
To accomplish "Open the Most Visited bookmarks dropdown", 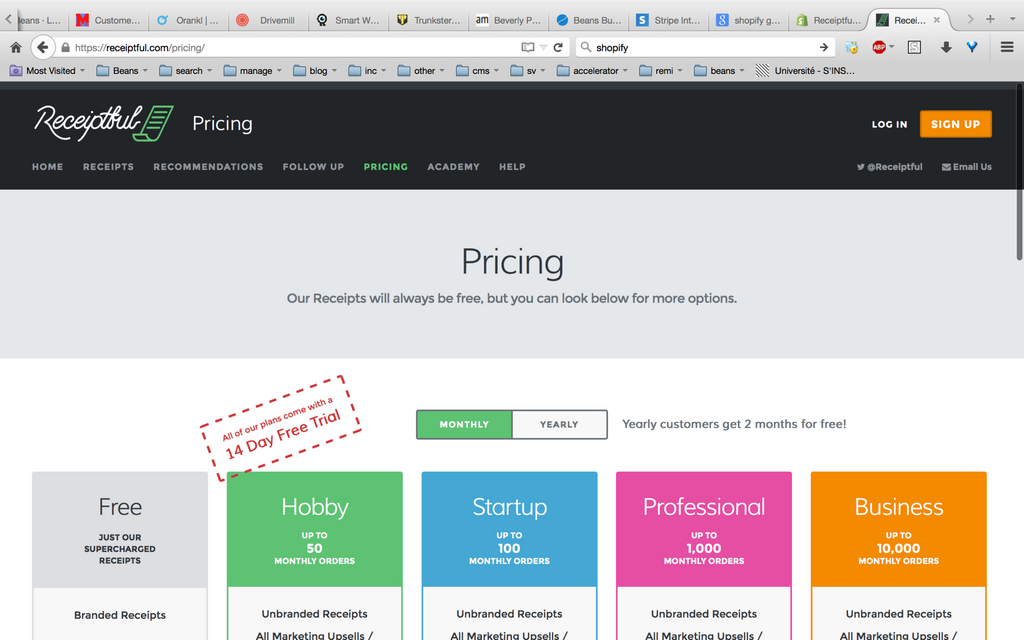I will pos(47,71).
